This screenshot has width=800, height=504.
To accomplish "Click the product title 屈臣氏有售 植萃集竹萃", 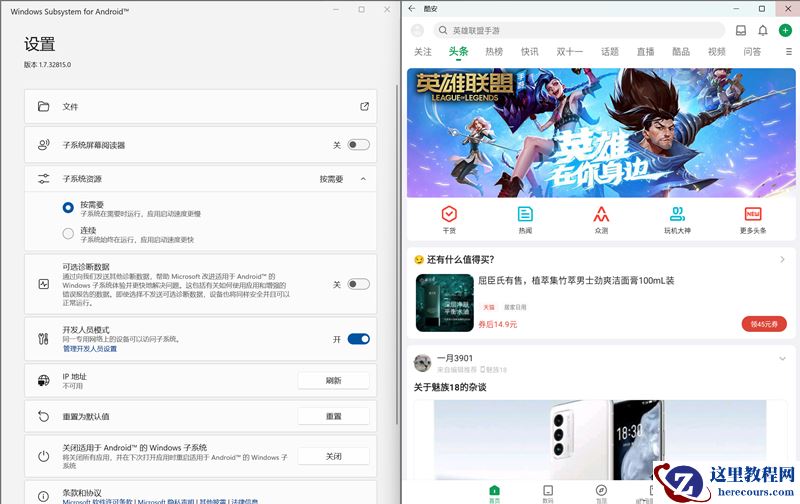I will click(x=576, y=281).
